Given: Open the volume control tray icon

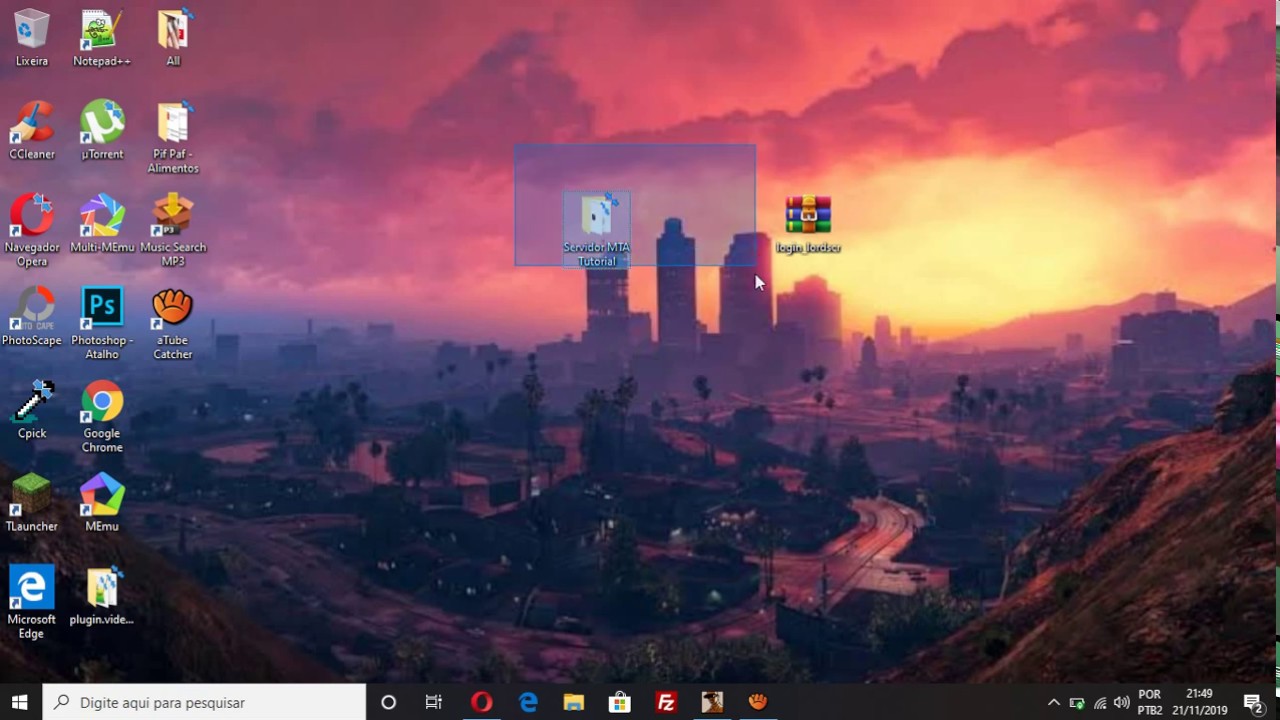Looking at the screenshot, I should 1122,702.
